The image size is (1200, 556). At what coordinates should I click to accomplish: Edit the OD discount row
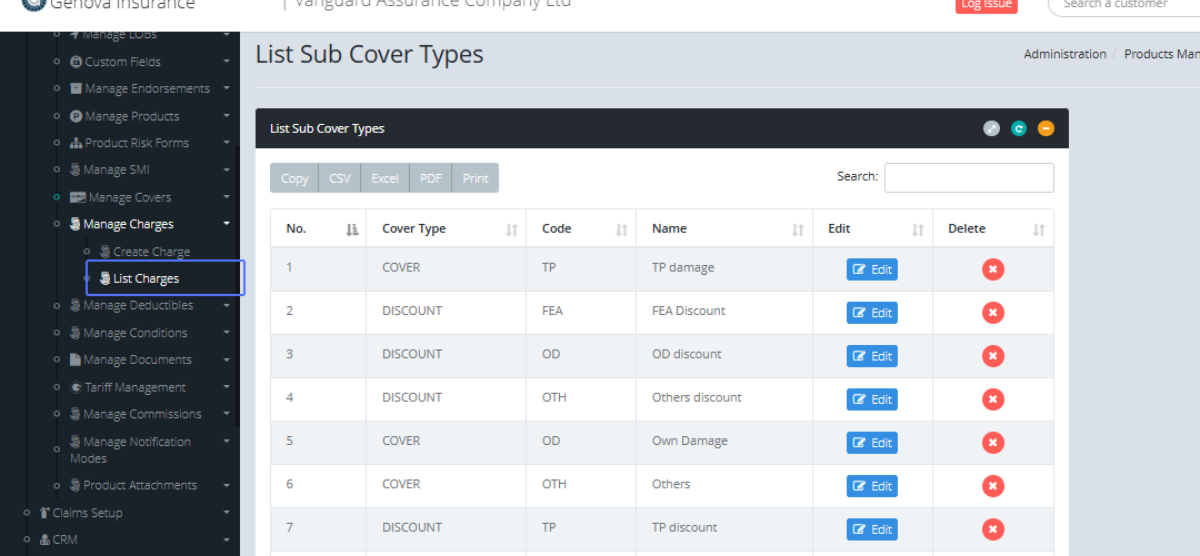click(x=872, y=356)
